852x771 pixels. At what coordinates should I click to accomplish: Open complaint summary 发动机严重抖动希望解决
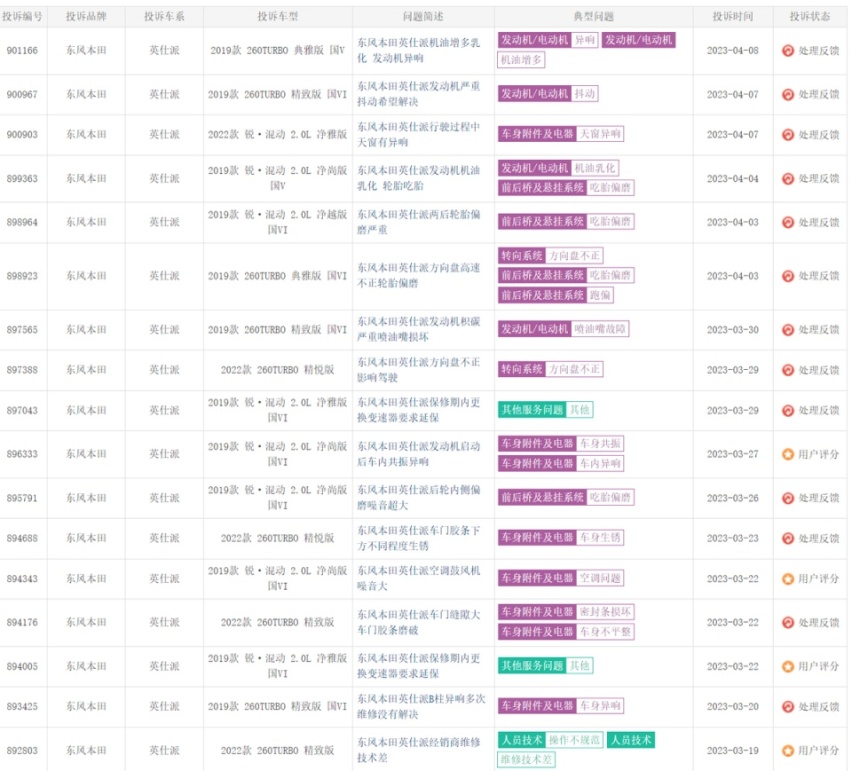[x=418, y=94]
